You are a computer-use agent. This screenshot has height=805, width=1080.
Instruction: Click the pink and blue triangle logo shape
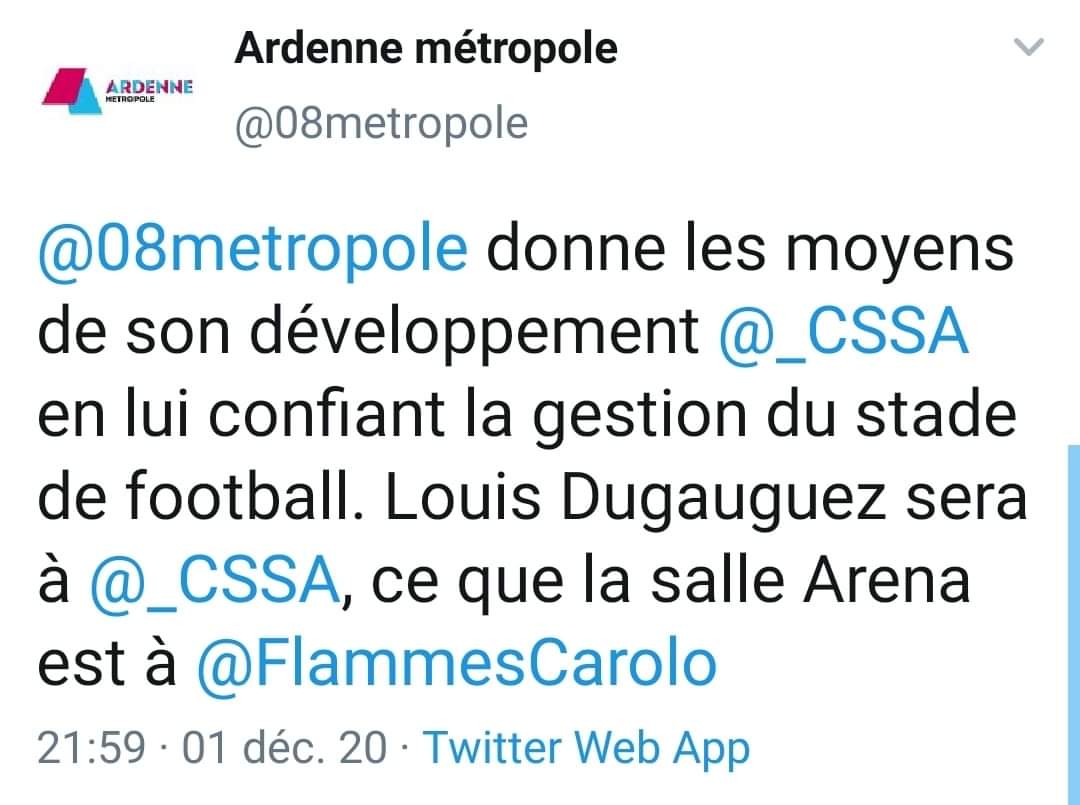click(x=70, y=90)
